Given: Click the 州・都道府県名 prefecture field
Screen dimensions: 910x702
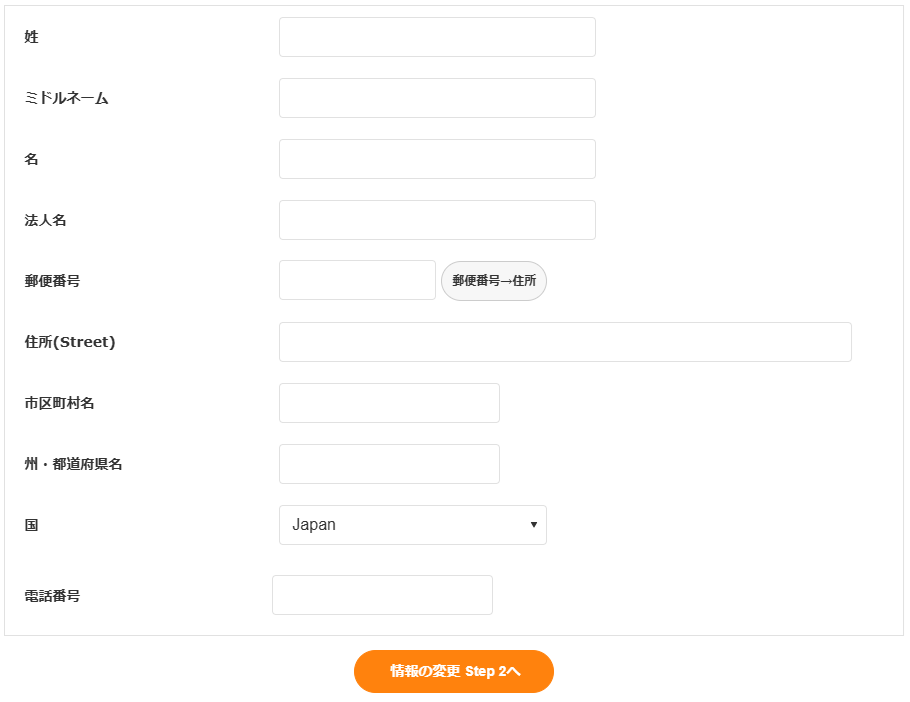Looking at the screenshot, I should [389, 464].
